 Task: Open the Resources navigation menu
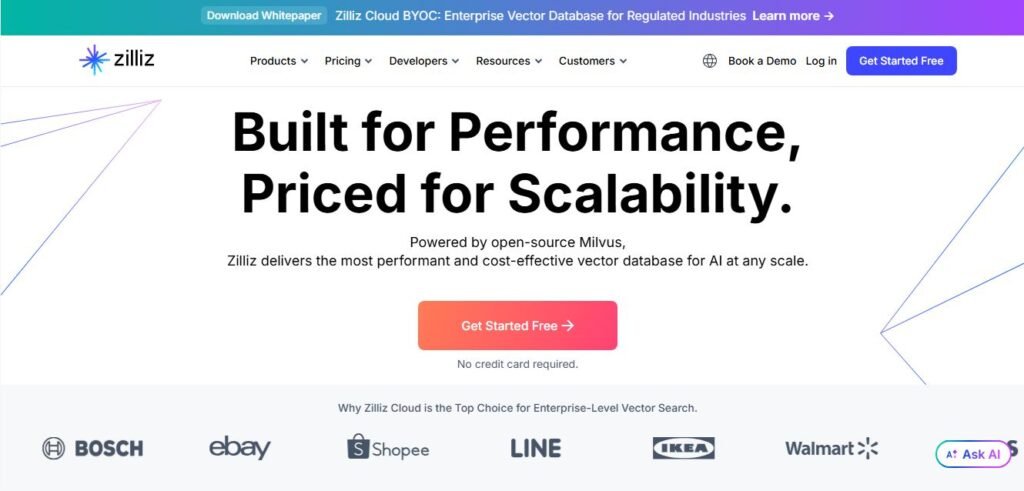click(x=509, y=61)
